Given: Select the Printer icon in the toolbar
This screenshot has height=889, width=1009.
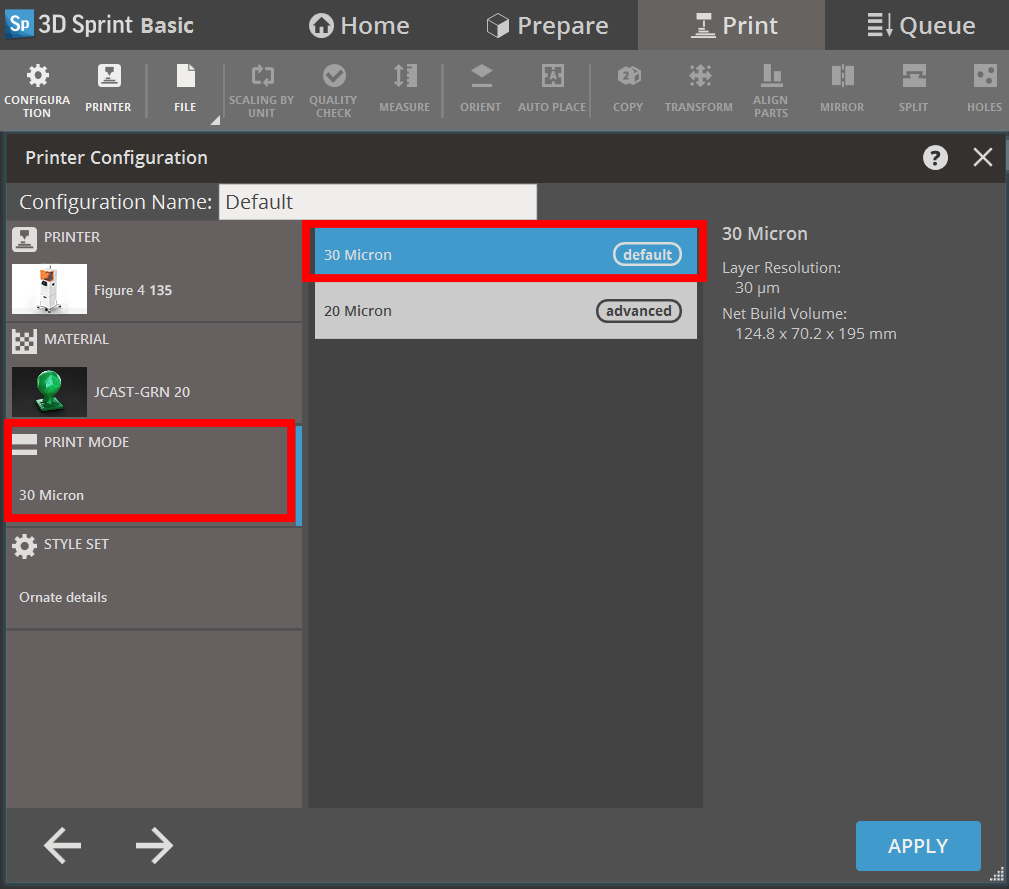Looking at the screenshot, I should [x=107, y=88].
